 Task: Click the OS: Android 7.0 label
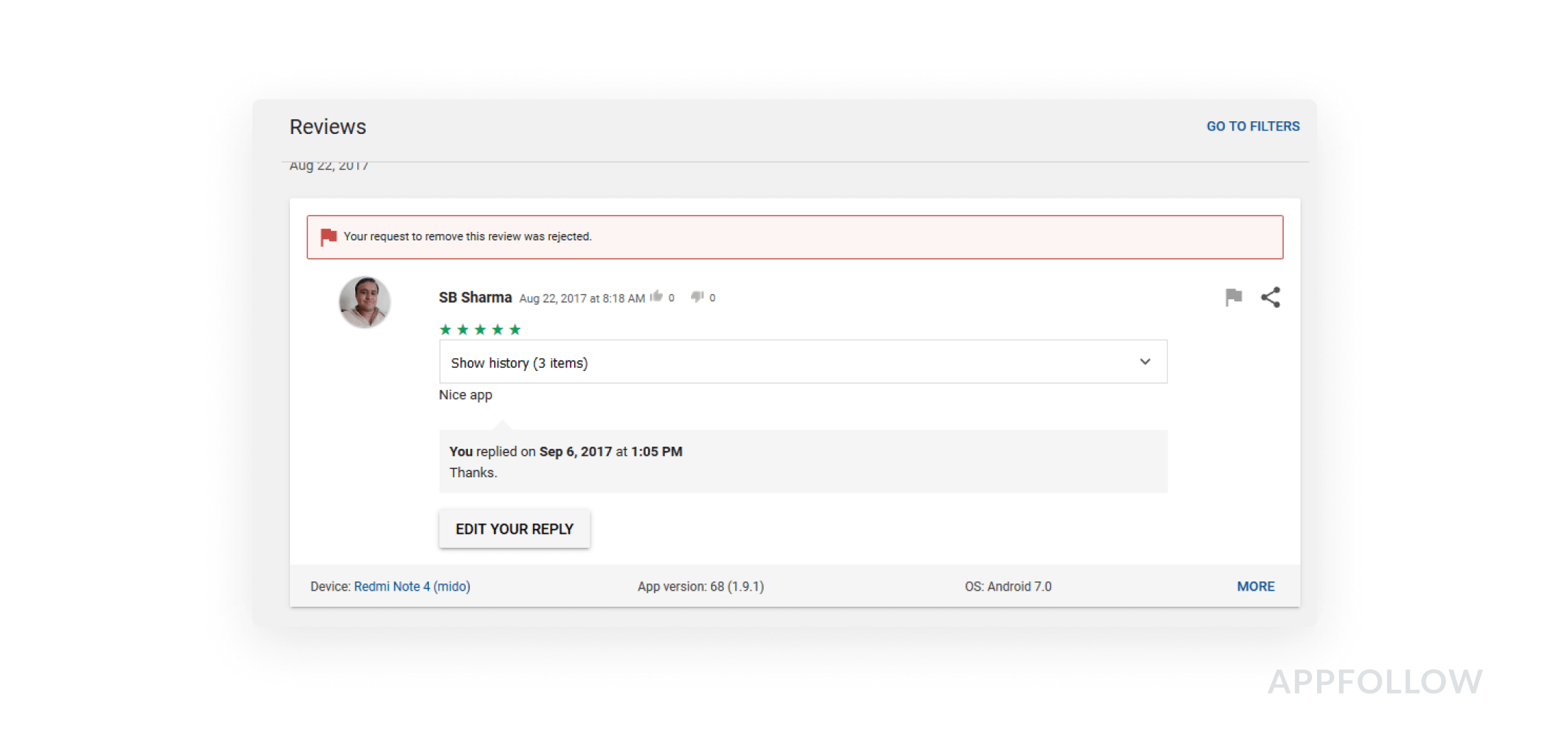click(1007, 586)
